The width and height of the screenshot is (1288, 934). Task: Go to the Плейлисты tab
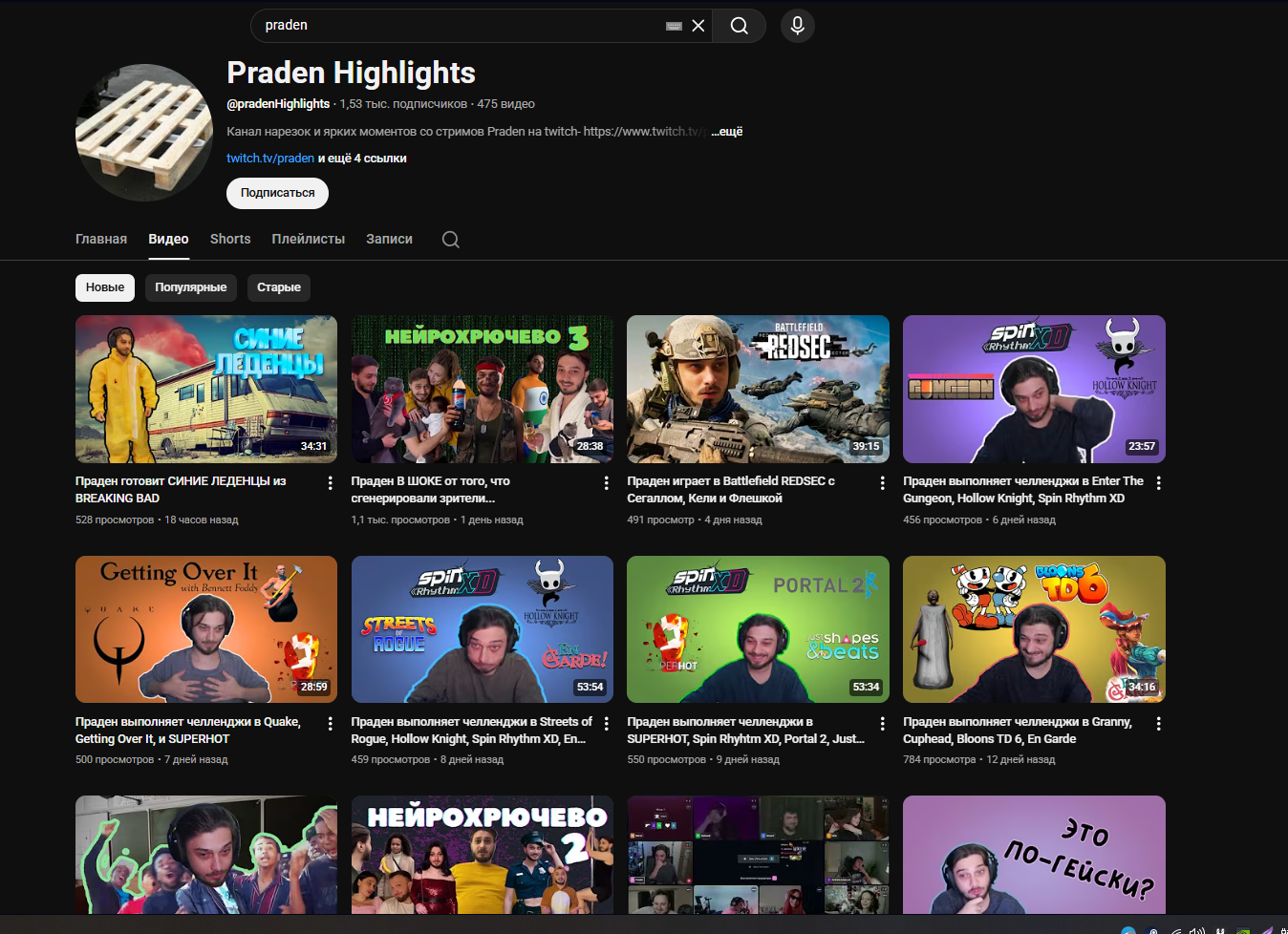(308, 239)
